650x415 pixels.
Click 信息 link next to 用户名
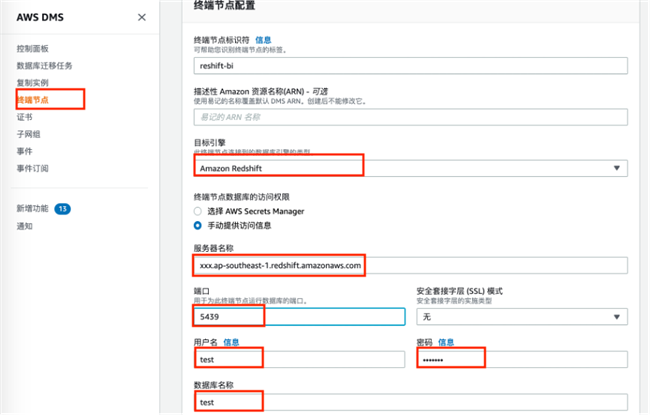point(231,342)
